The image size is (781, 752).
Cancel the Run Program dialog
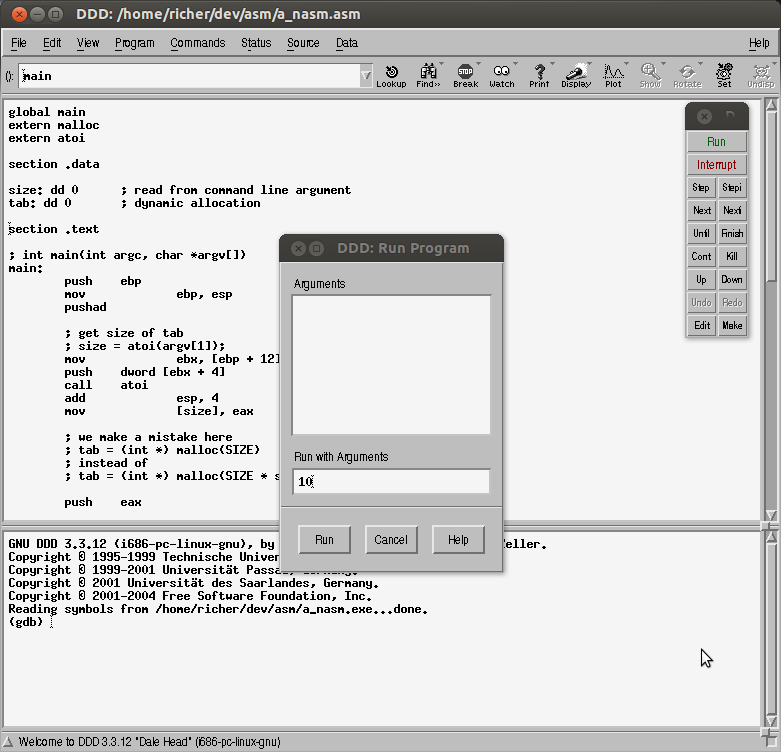click(x=391, y=540)
